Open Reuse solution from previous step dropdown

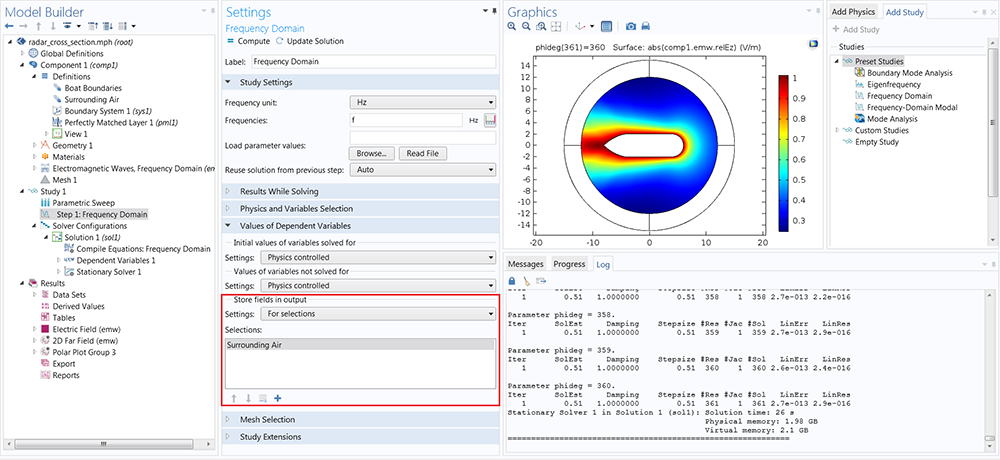[422, 170]
